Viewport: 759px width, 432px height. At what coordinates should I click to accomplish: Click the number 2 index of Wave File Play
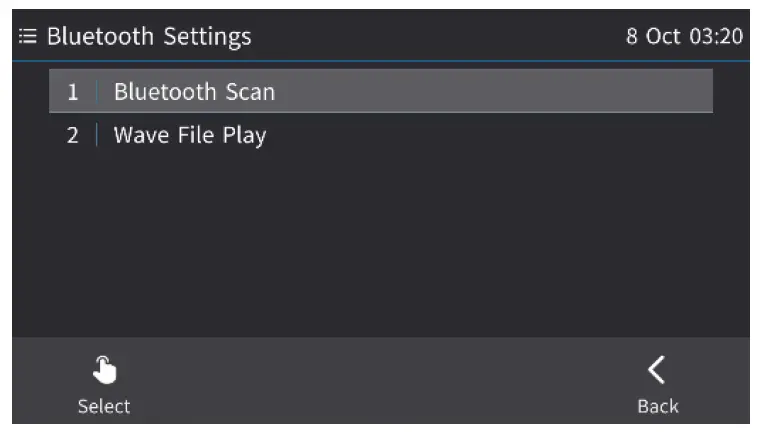pos(73,135)
